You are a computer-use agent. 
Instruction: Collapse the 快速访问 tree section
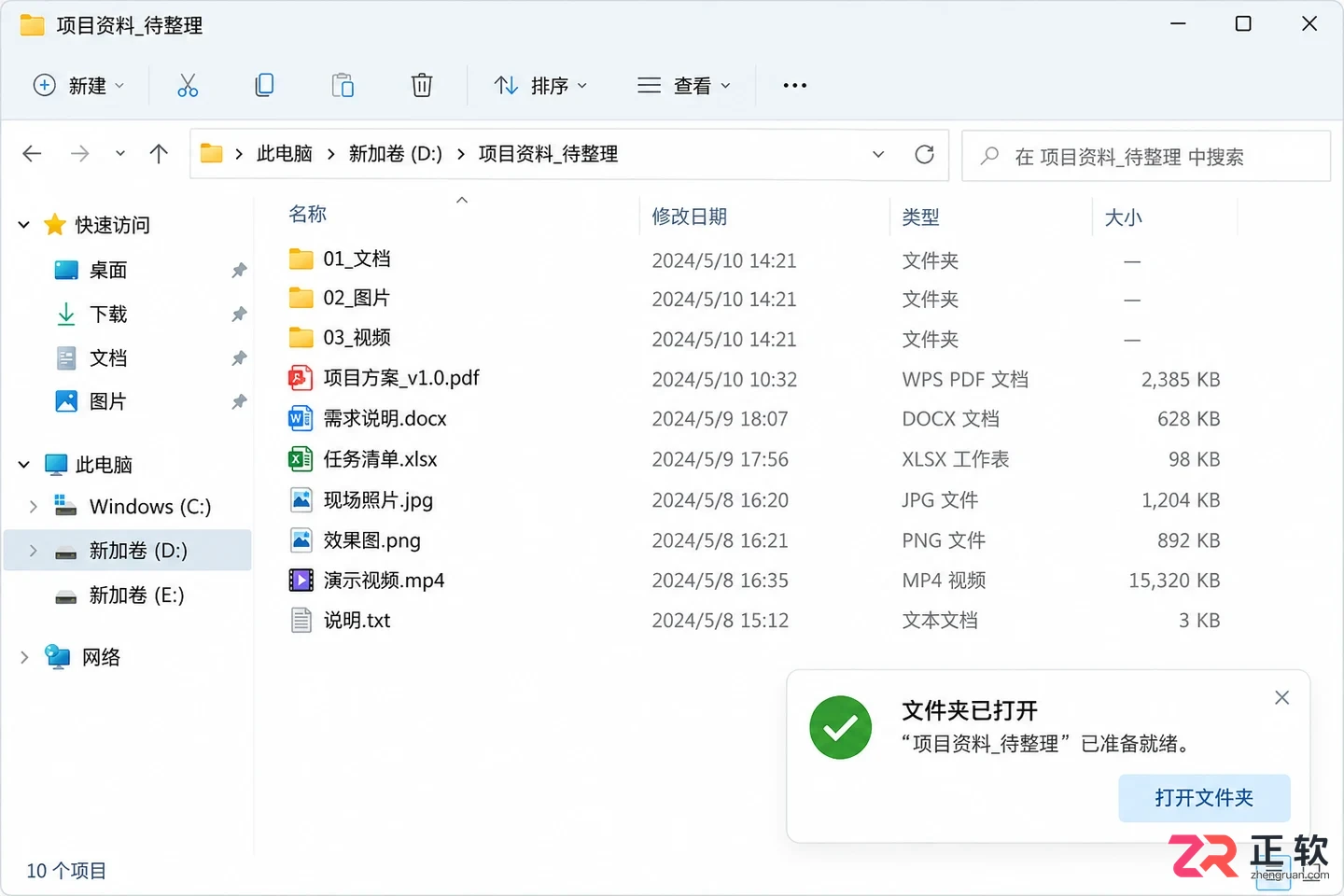point(24,225)
